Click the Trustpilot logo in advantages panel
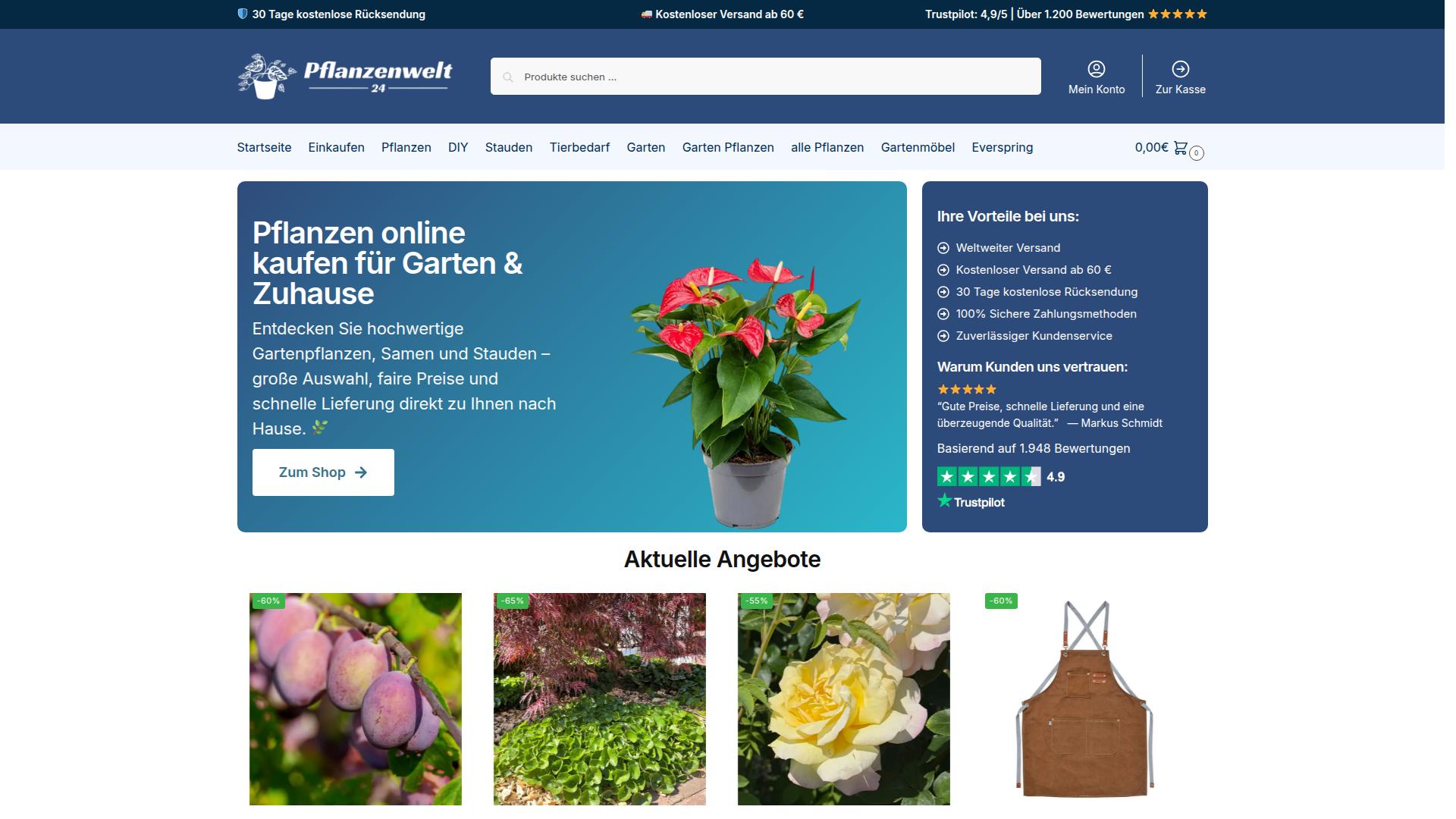 (x=971, y=501)
